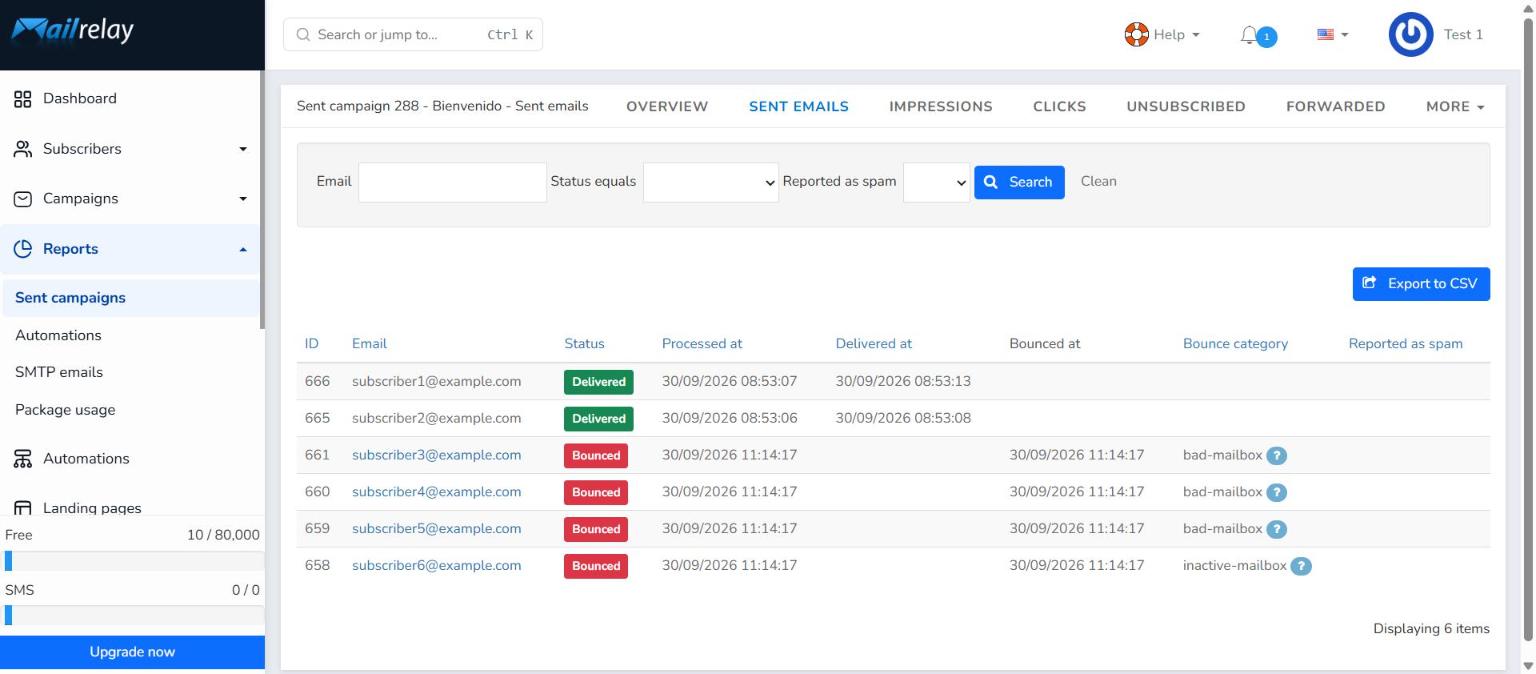Click the Automations flow icon
Image resolution: width=1536 pixels, height=674 pixels.
[x=22, y=459]
